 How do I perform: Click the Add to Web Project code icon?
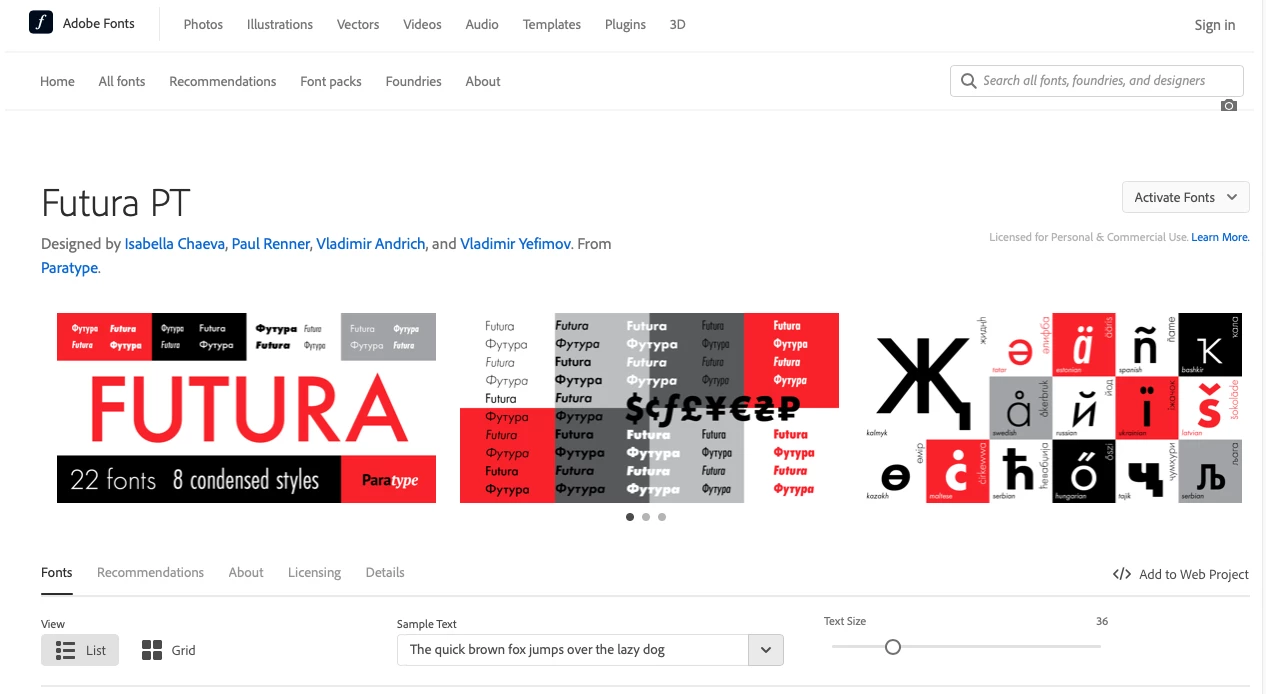(x=1122, y=574)
